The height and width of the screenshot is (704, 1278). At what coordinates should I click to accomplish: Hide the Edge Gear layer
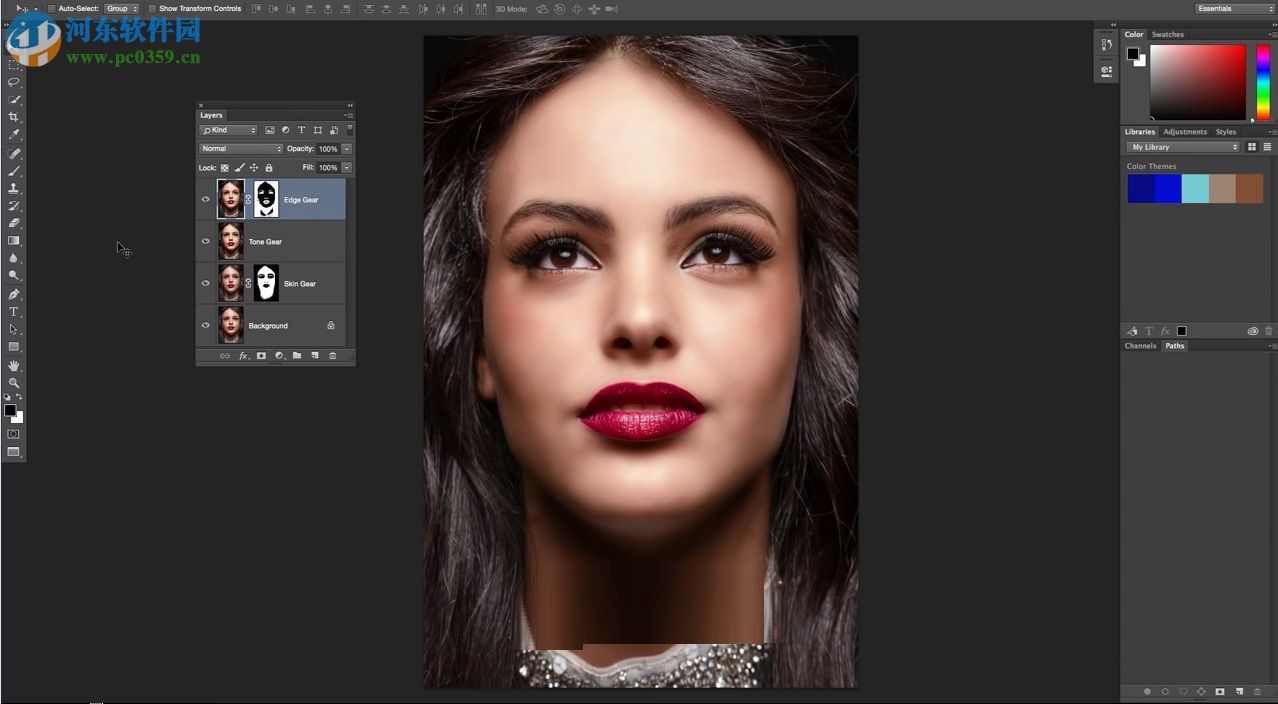click(206, 200)
